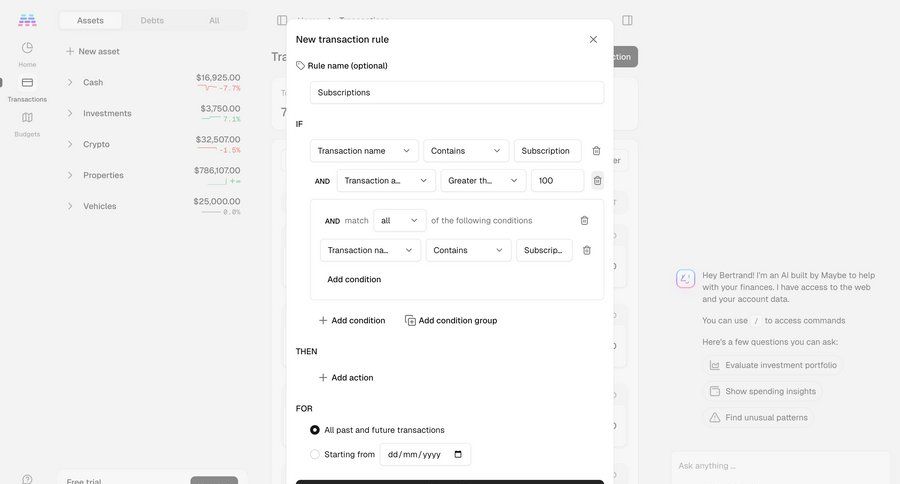Expand the Cash account group
The width and height of the screenshot is (900, 484).
coord(70,82)
